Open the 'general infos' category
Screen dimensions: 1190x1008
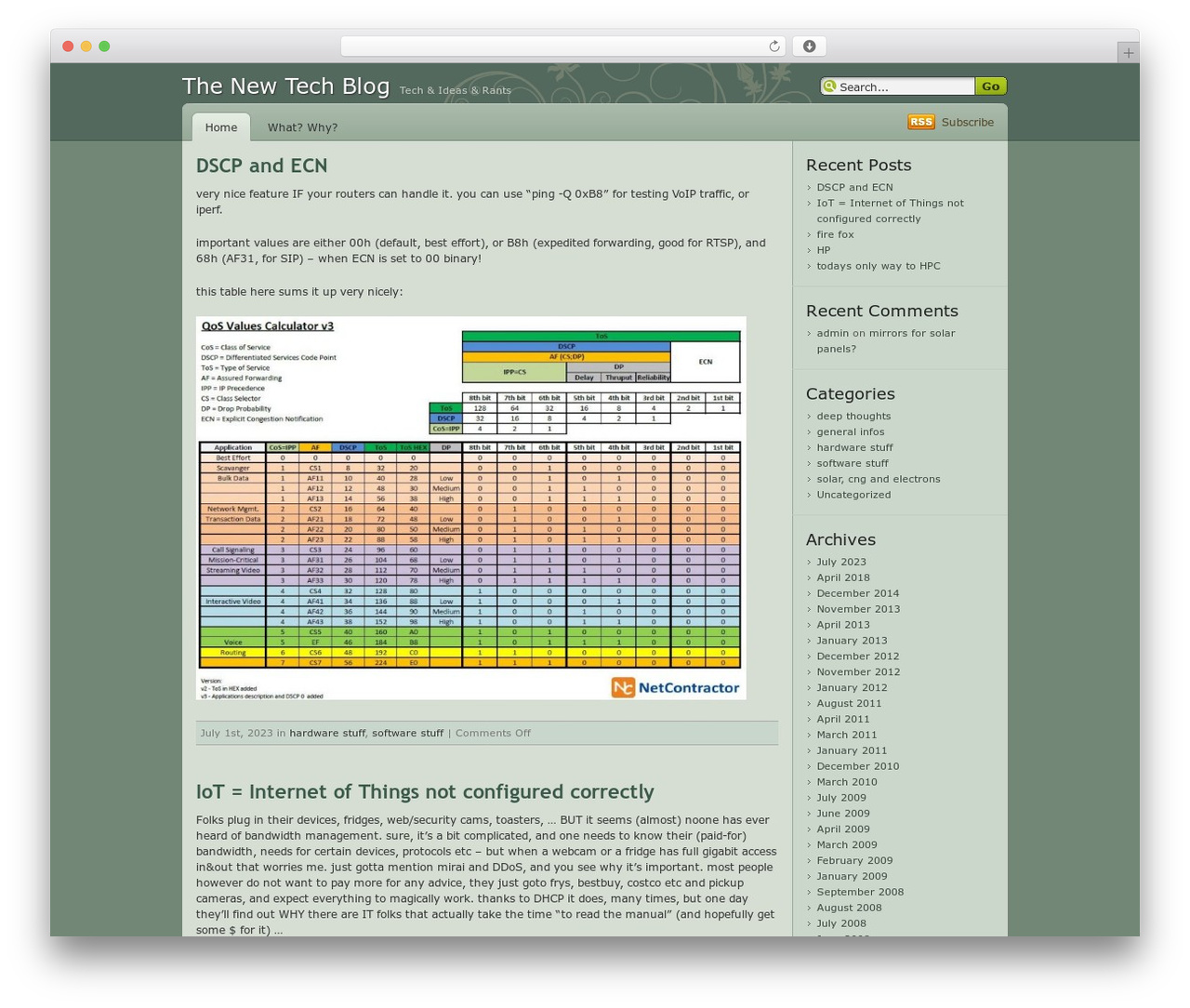[851, 431]
